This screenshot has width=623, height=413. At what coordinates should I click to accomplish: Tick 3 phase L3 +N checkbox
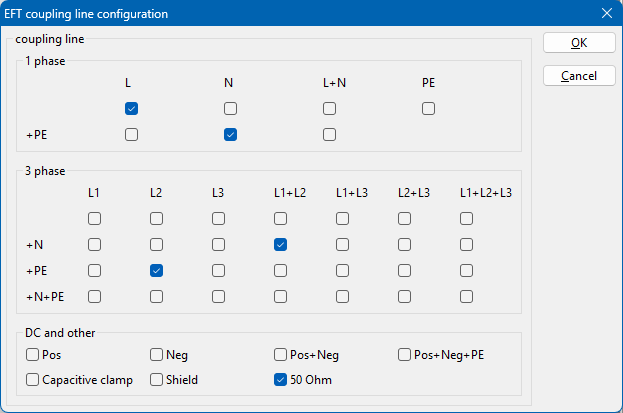pos(218,244)
